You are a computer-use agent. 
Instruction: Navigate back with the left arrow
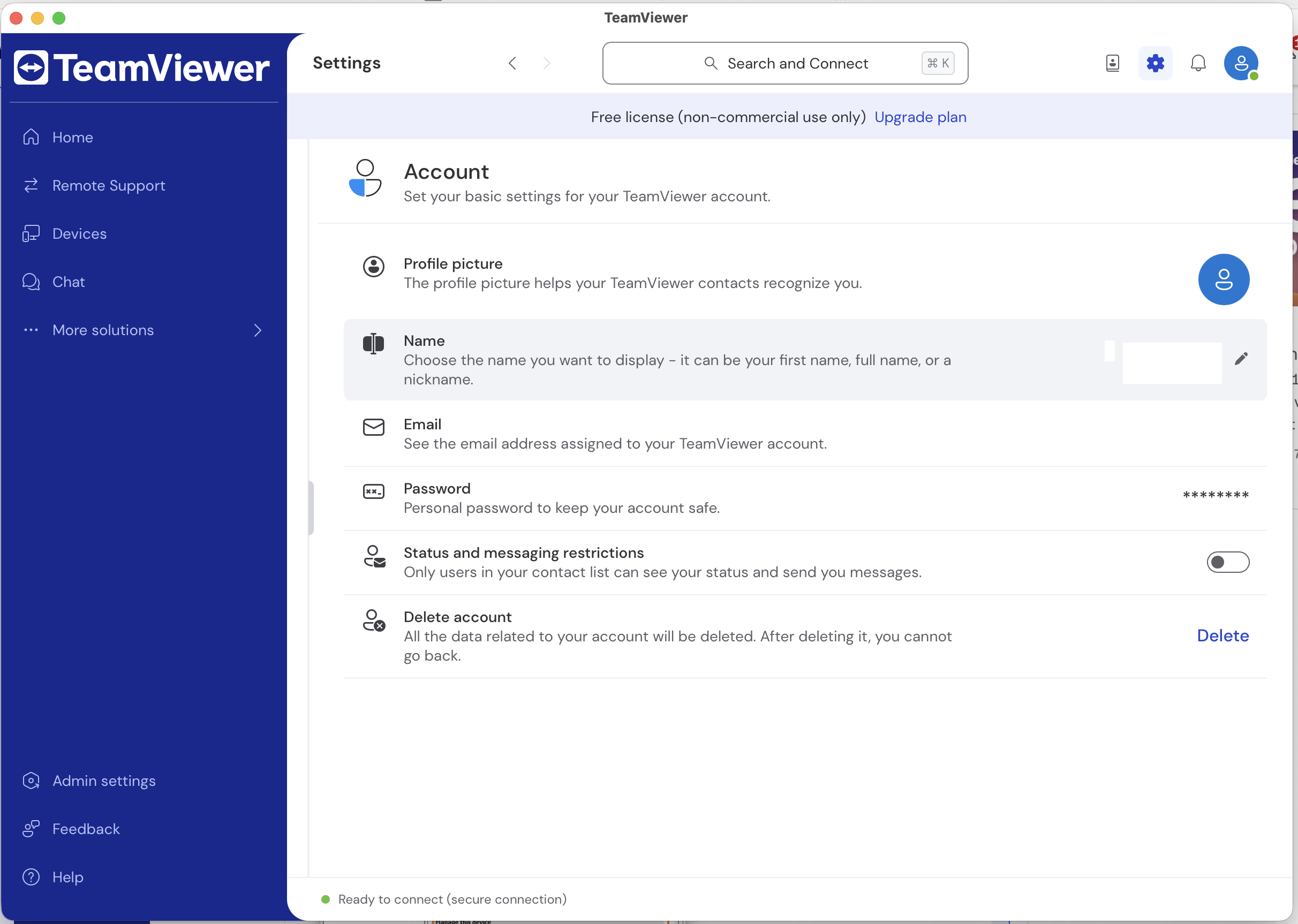512,63
